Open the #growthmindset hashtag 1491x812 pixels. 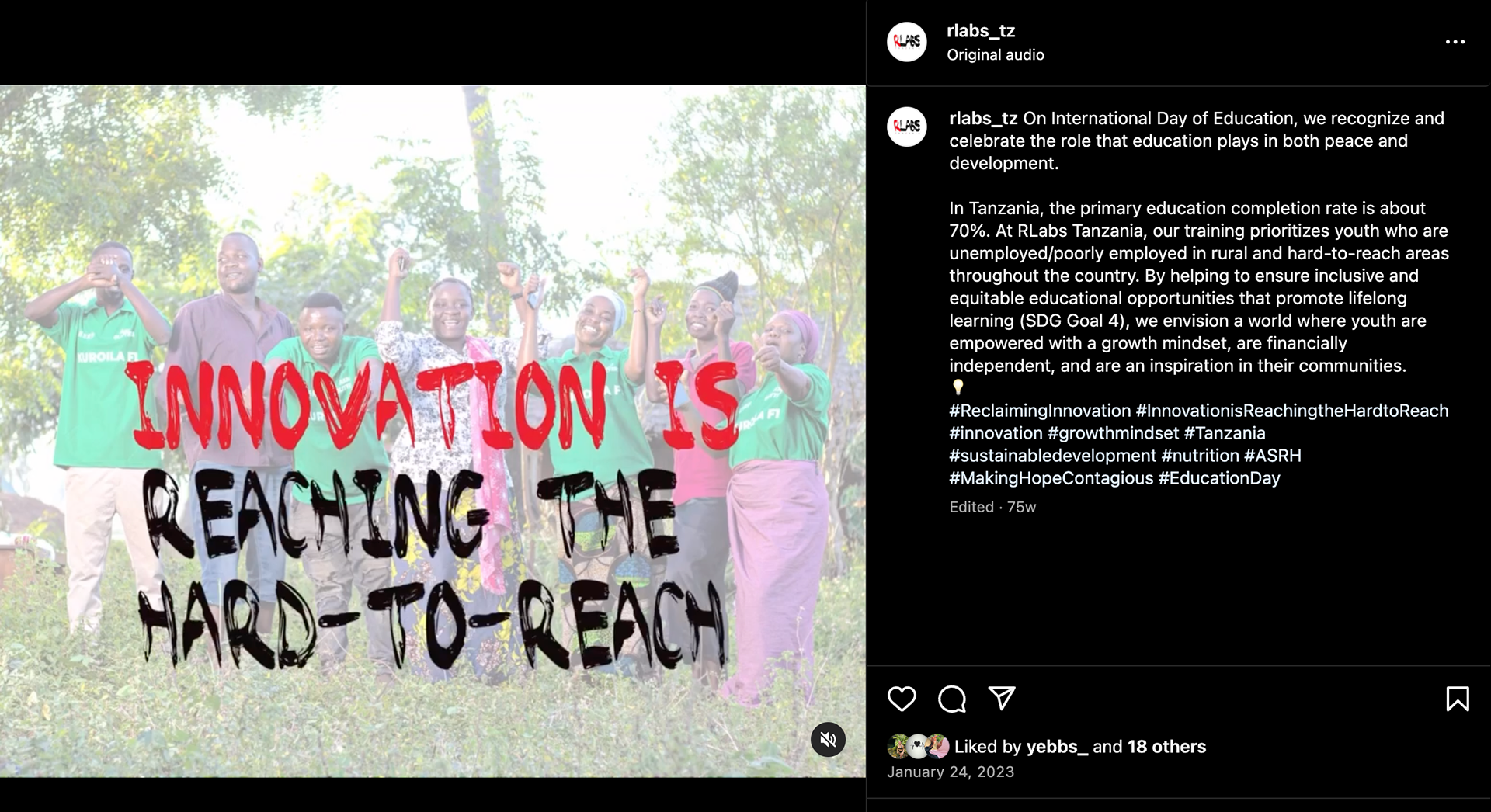[1113, 433]
